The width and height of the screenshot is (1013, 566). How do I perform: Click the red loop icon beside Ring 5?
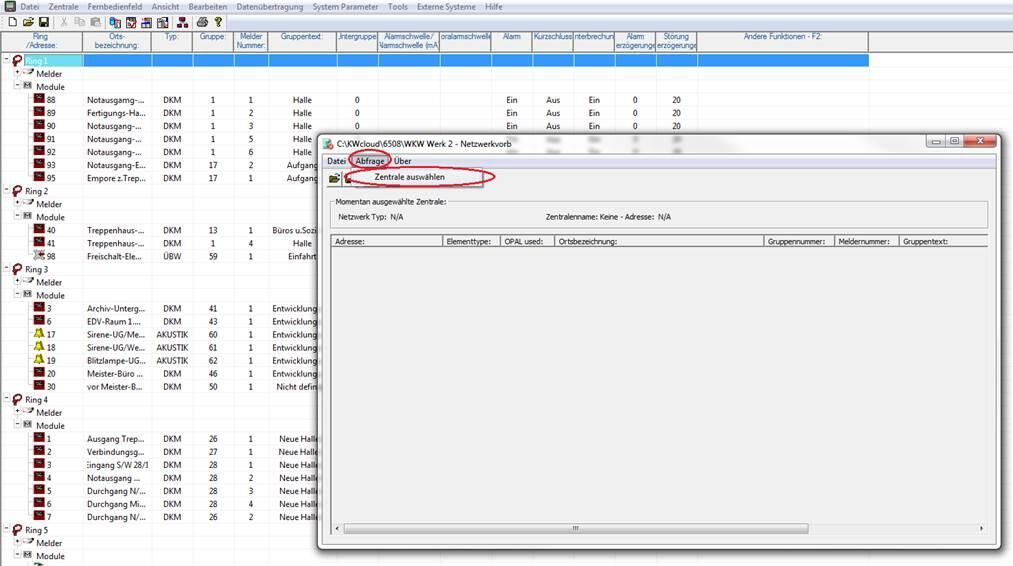point(17,530)
